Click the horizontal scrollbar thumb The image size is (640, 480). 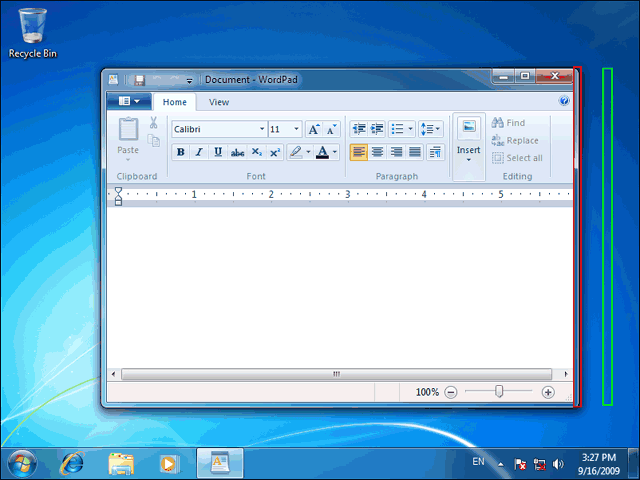336,374
